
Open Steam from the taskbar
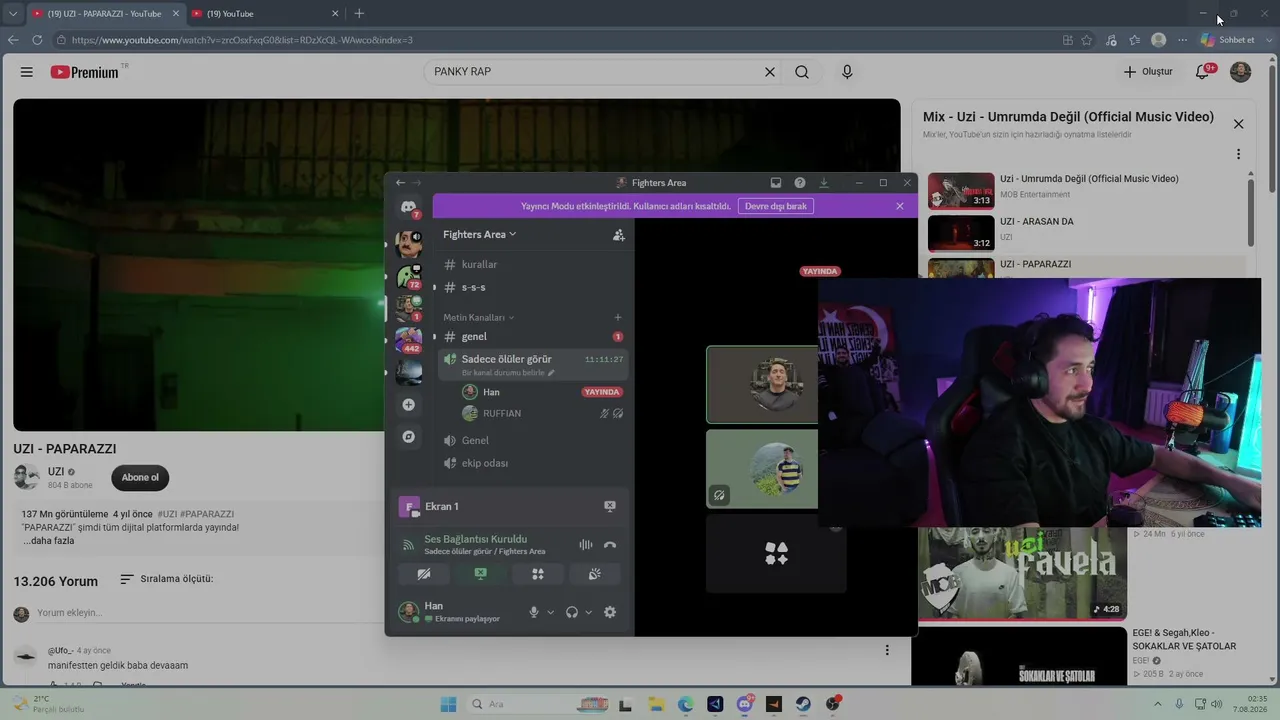(803, 704)
